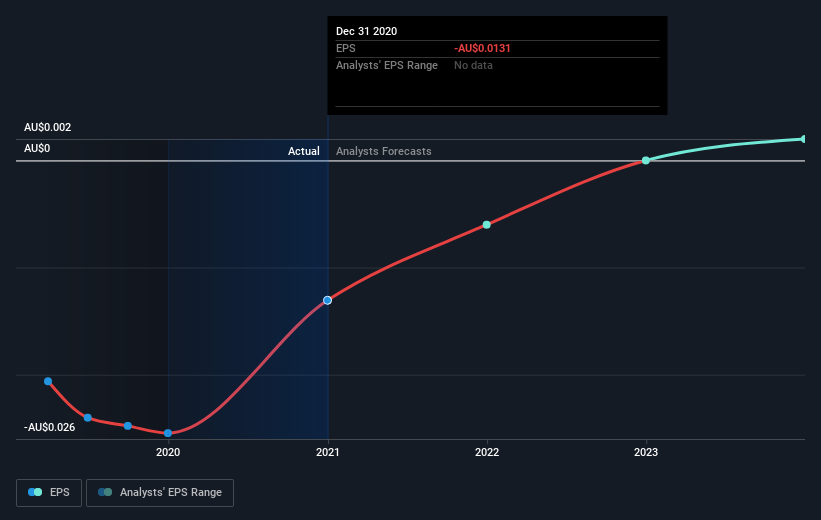The height and width of the screenshot is (520, 821).
Task: Toggle the Analysts' EPS Range legend
Action: [160, 492]
